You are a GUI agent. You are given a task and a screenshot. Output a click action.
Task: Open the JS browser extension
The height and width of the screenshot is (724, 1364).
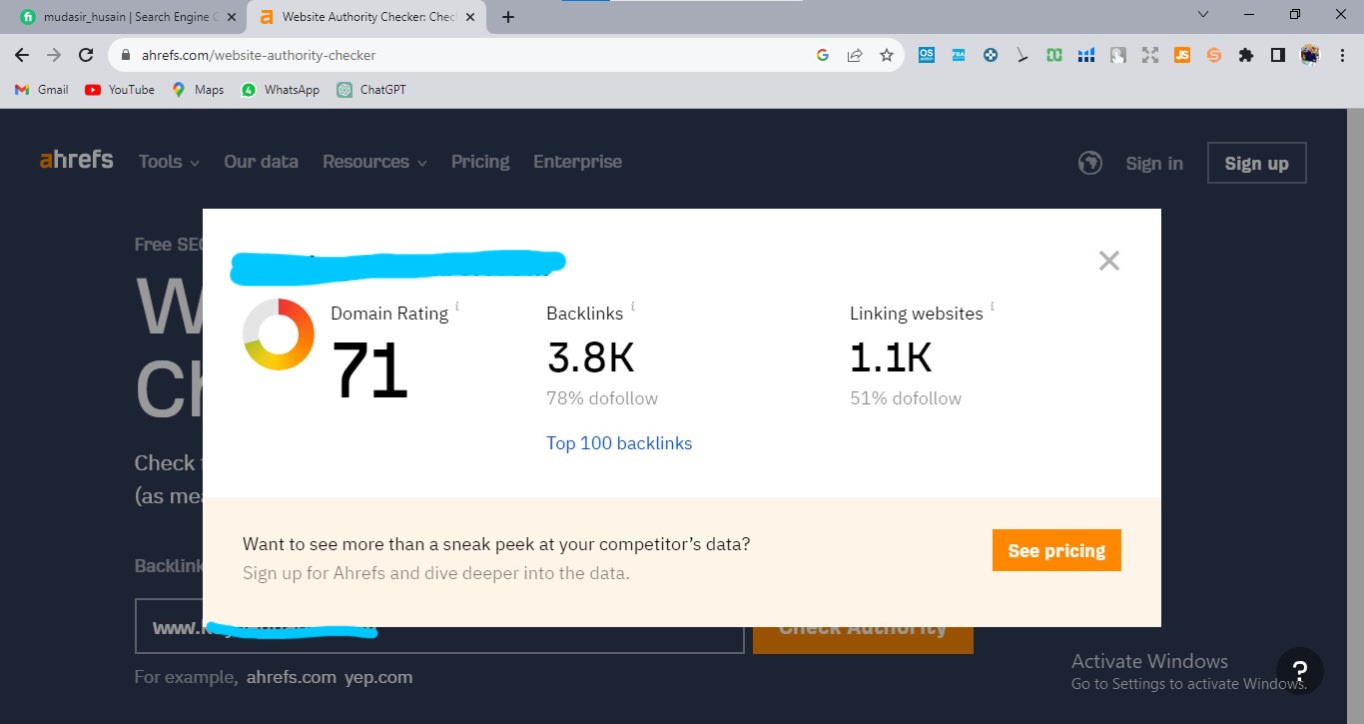click(1181, 56)
